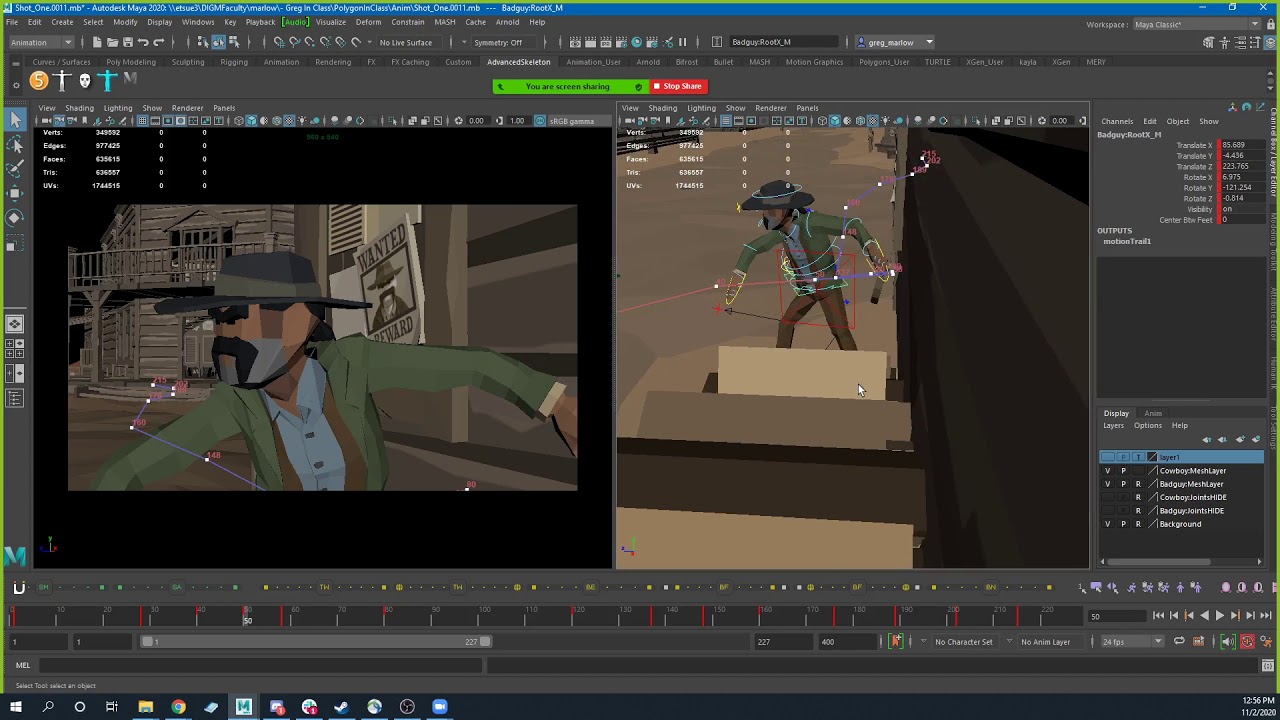This screenshot has width=1280, height=720.
Task: Click the Open Scene folder icon
Action: 112,42
